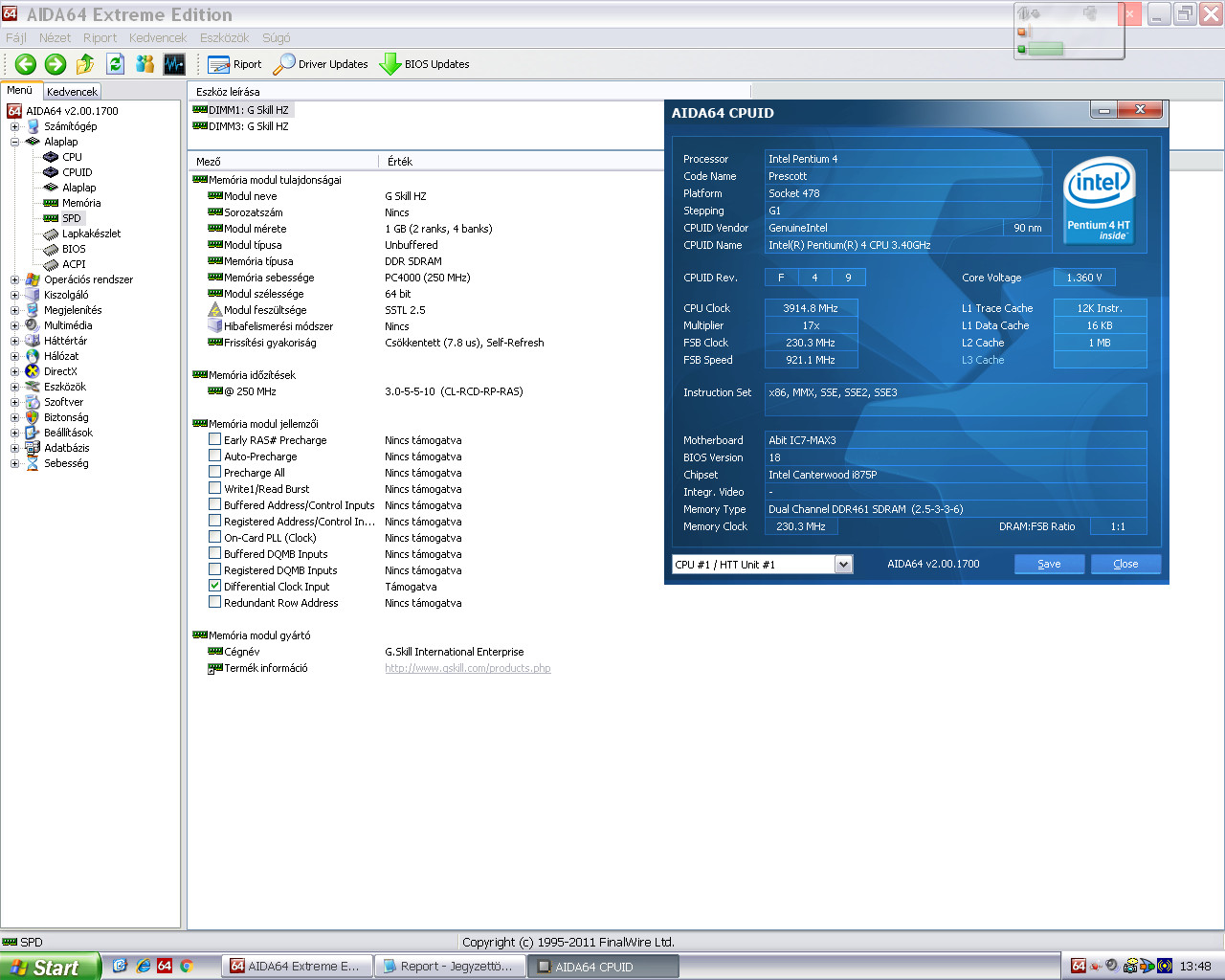Image resolution: width=1225 pixels, height=980 pixels.
Task: Select CPUID tree item
Action: (77, 172)
